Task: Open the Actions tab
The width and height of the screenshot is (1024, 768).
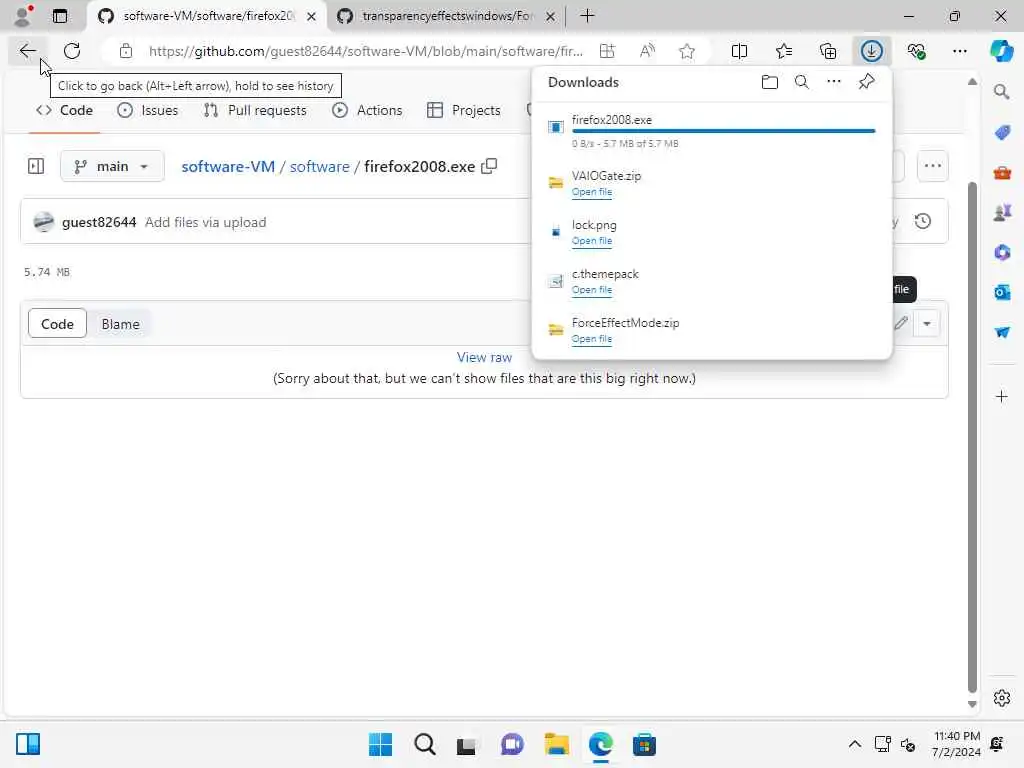Action: pos(367,110)
